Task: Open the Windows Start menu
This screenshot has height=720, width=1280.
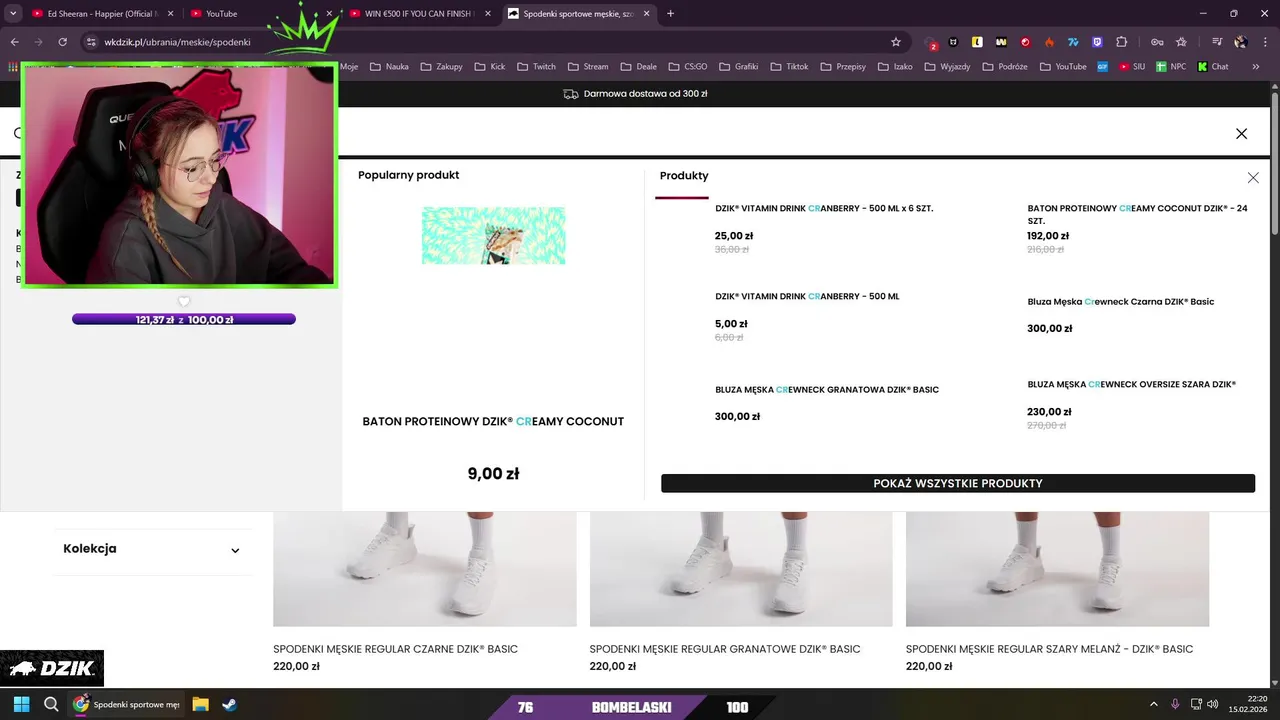Action: click(x=22, y=704)
